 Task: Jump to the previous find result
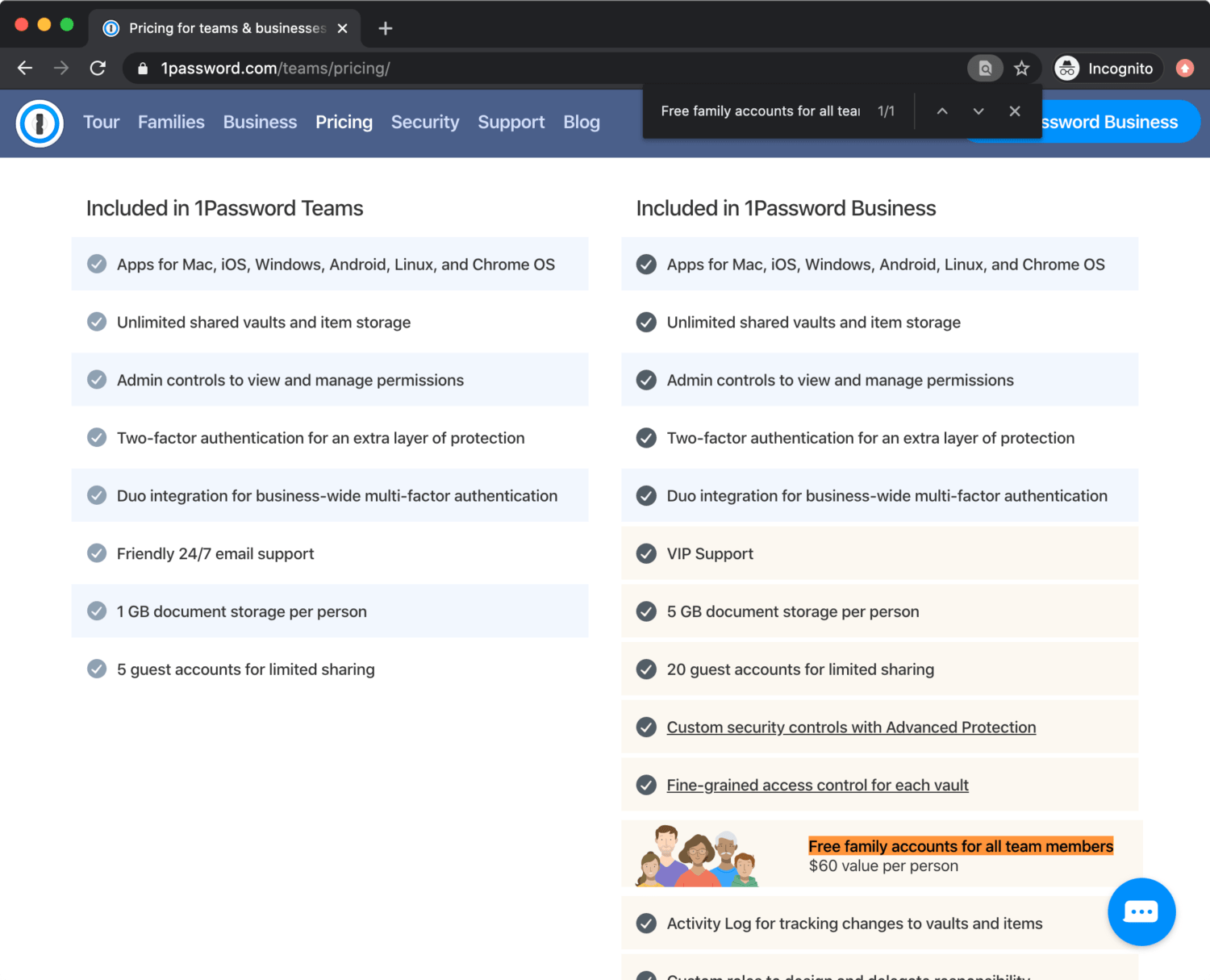pos(941,111)
